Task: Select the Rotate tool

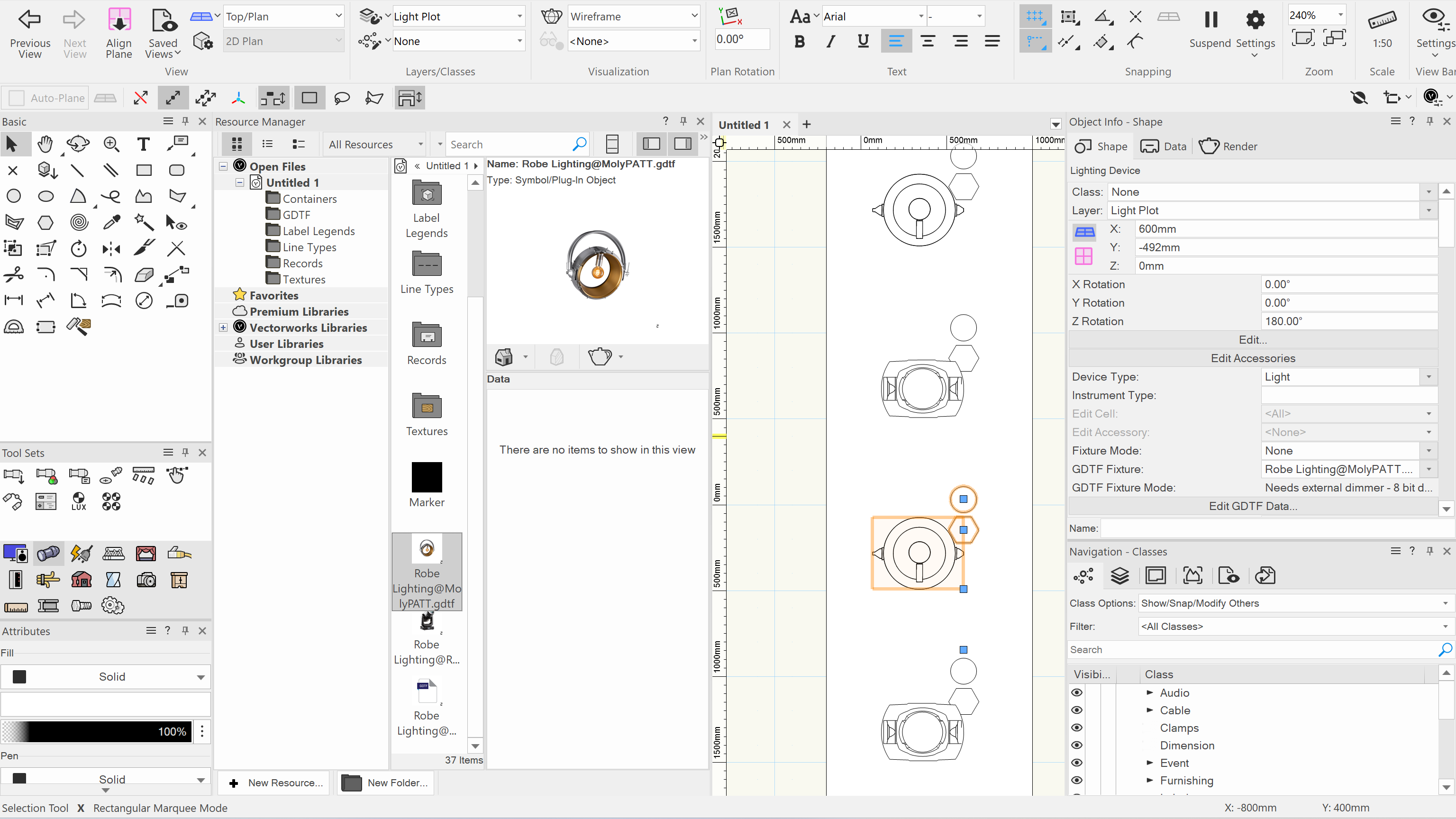Action: click(79, 248)
